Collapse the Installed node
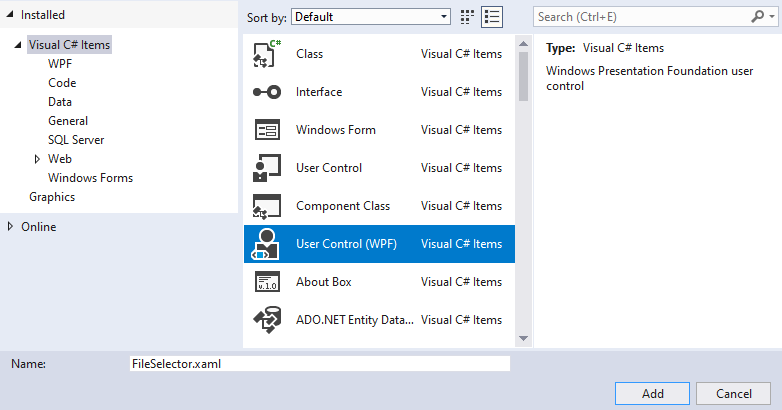 pyautogui.click(x=10, y=15)
